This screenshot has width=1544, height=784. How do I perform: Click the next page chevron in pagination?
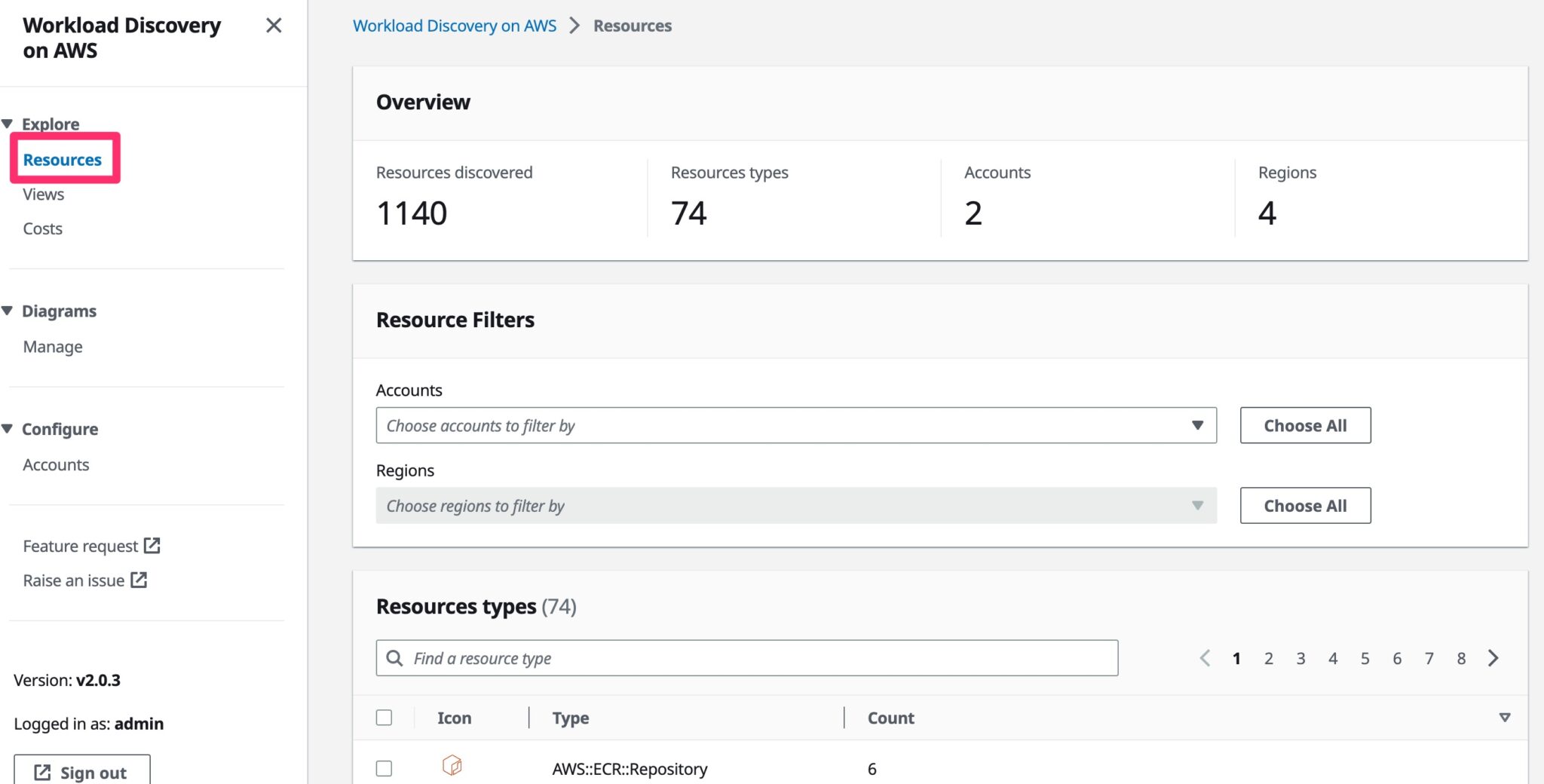click(1493, 657)
